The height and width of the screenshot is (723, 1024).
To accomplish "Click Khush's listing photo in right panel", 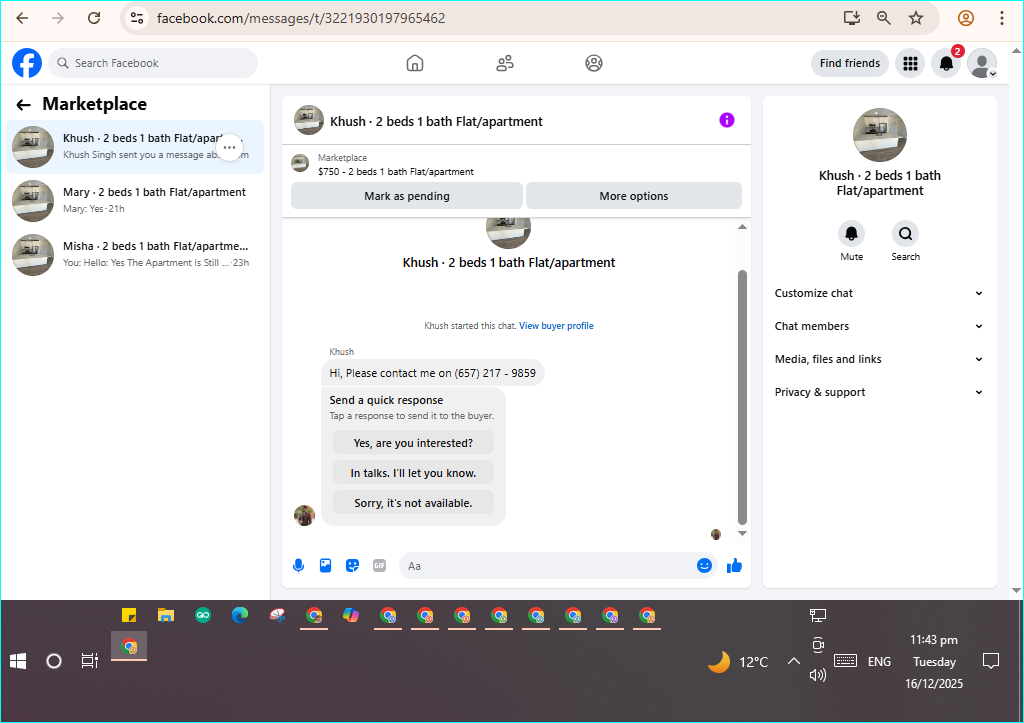I will pos(880,135).
